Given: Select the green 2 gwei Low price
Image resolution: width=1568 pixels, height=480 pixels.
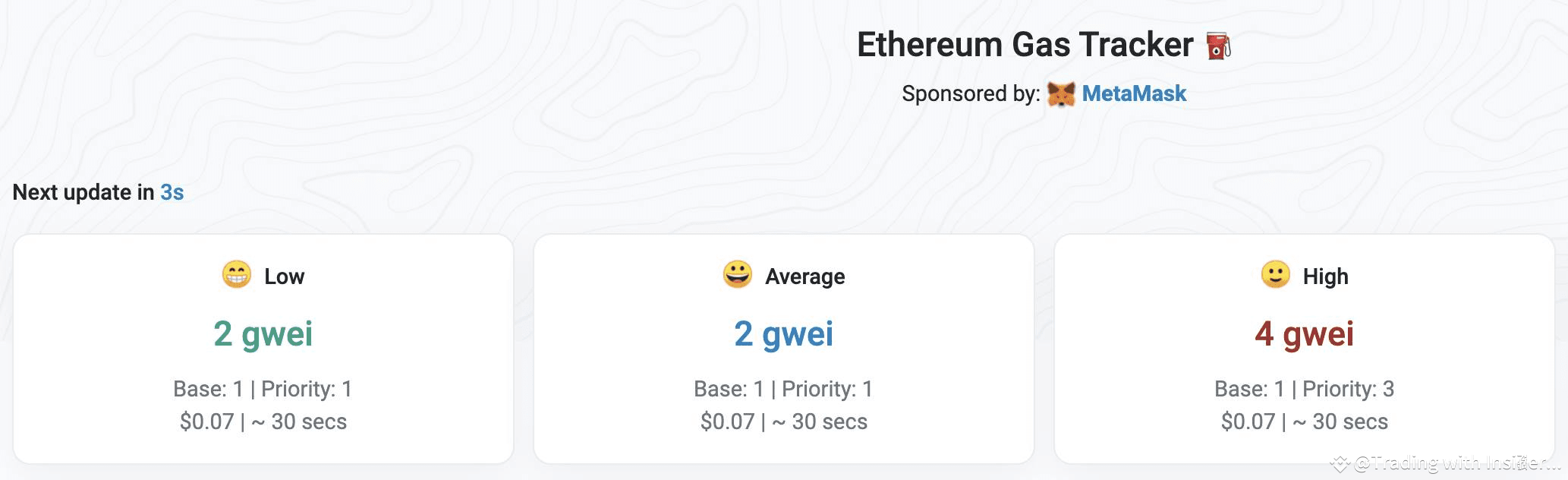Looking at the screenshot, I should [263, 333].
